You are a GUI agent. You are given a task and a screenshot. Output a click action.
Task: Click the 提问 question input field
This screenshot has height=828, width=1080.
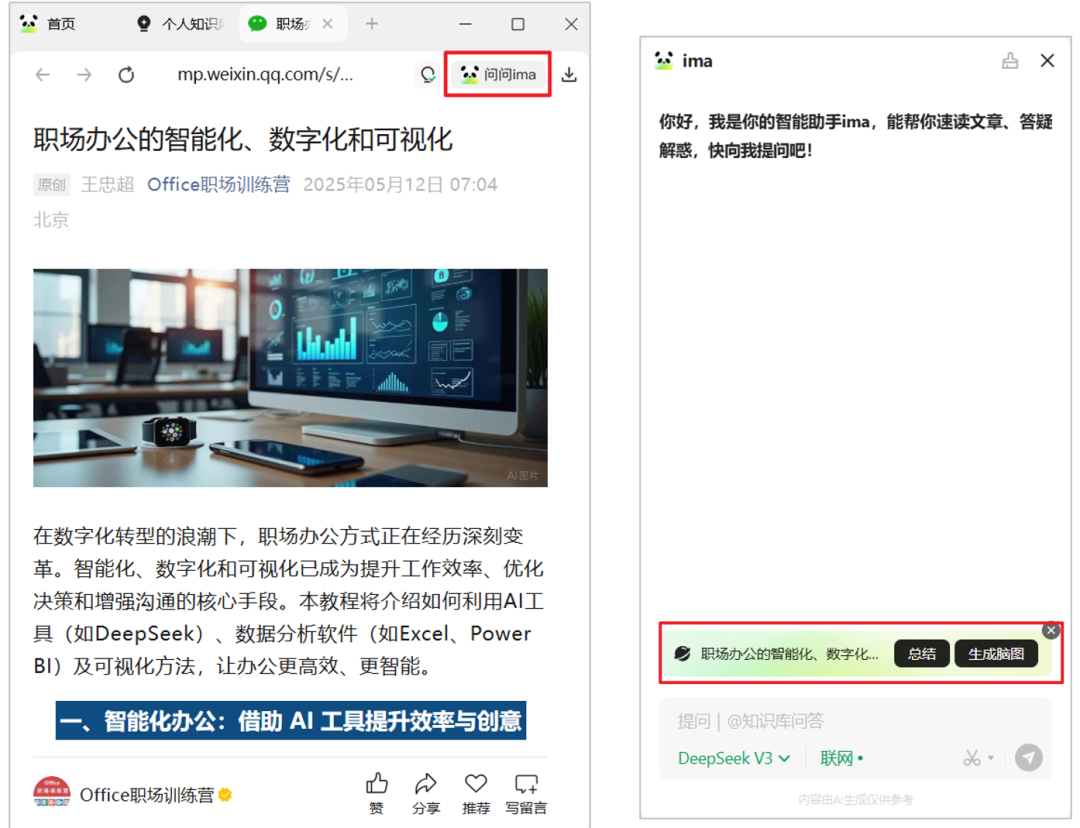[855, 721]
